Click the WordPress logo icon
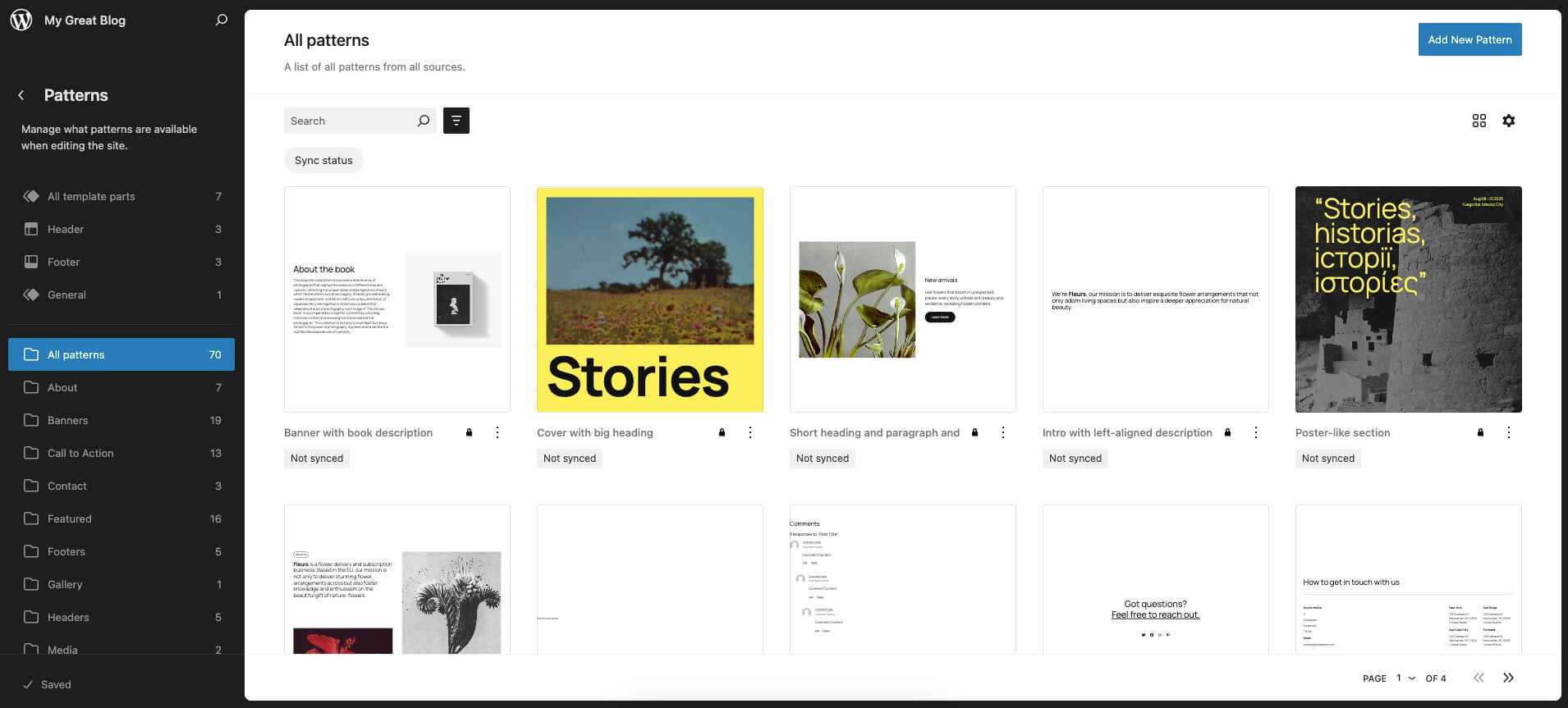The image size is (1568, 708). point(21,21)
